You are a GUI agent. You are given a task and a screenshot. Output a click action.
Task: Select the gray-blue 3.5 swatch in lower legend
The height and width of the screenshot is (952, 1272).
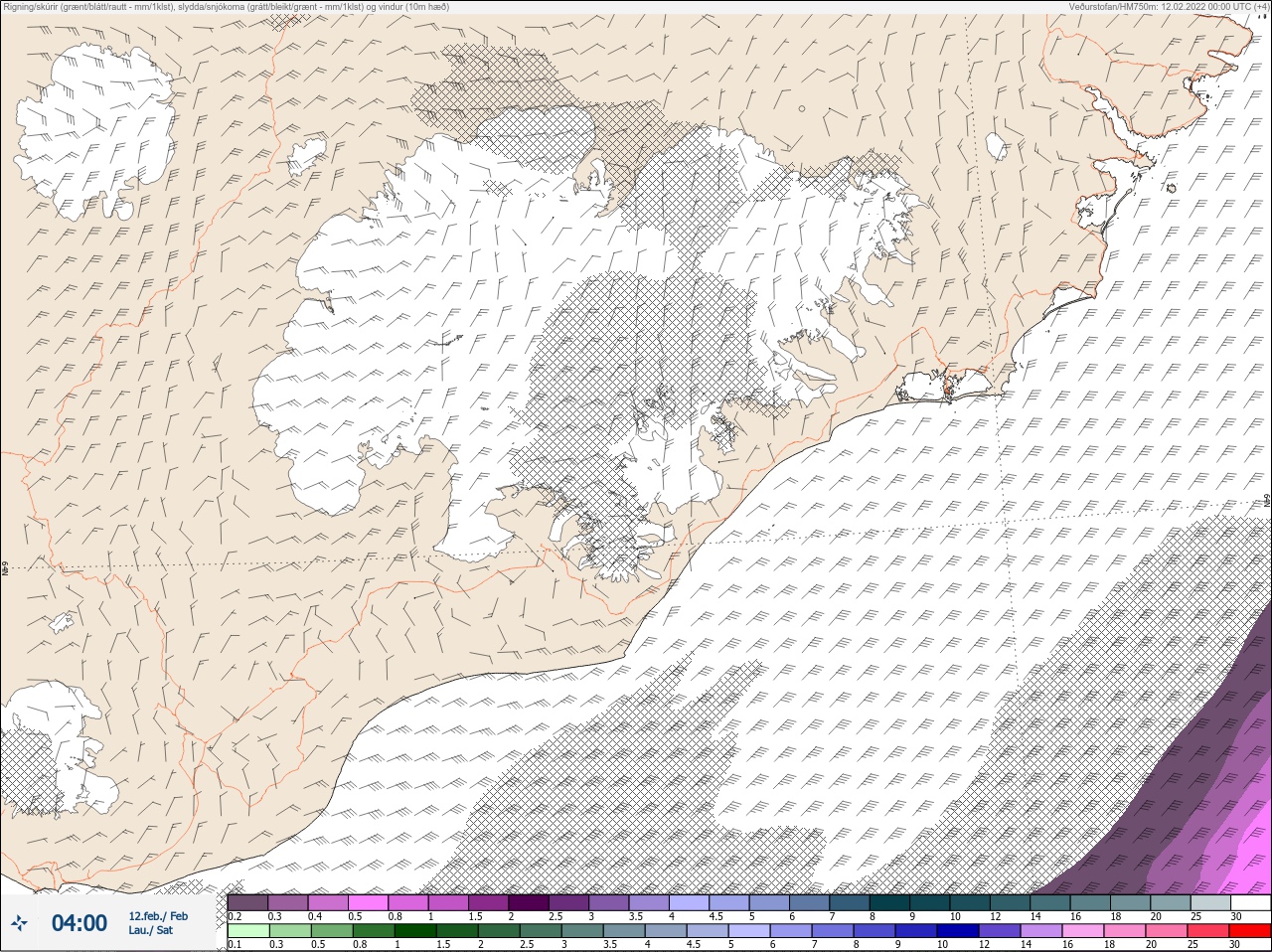coord(623,931)
